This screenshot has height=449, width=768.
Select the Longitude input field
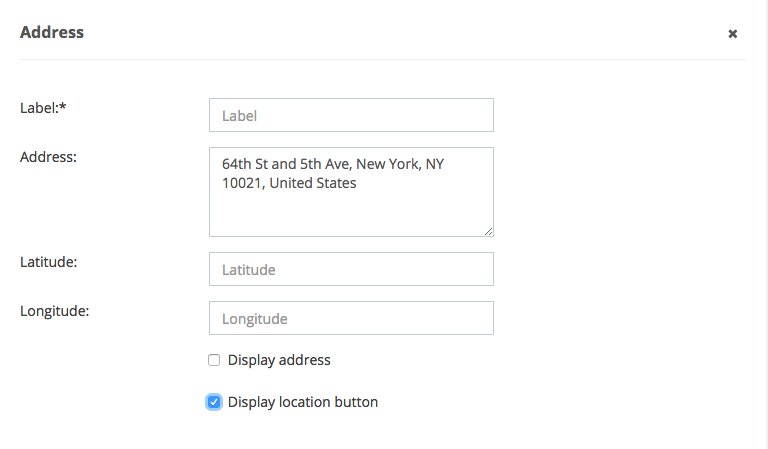(351, 318)
